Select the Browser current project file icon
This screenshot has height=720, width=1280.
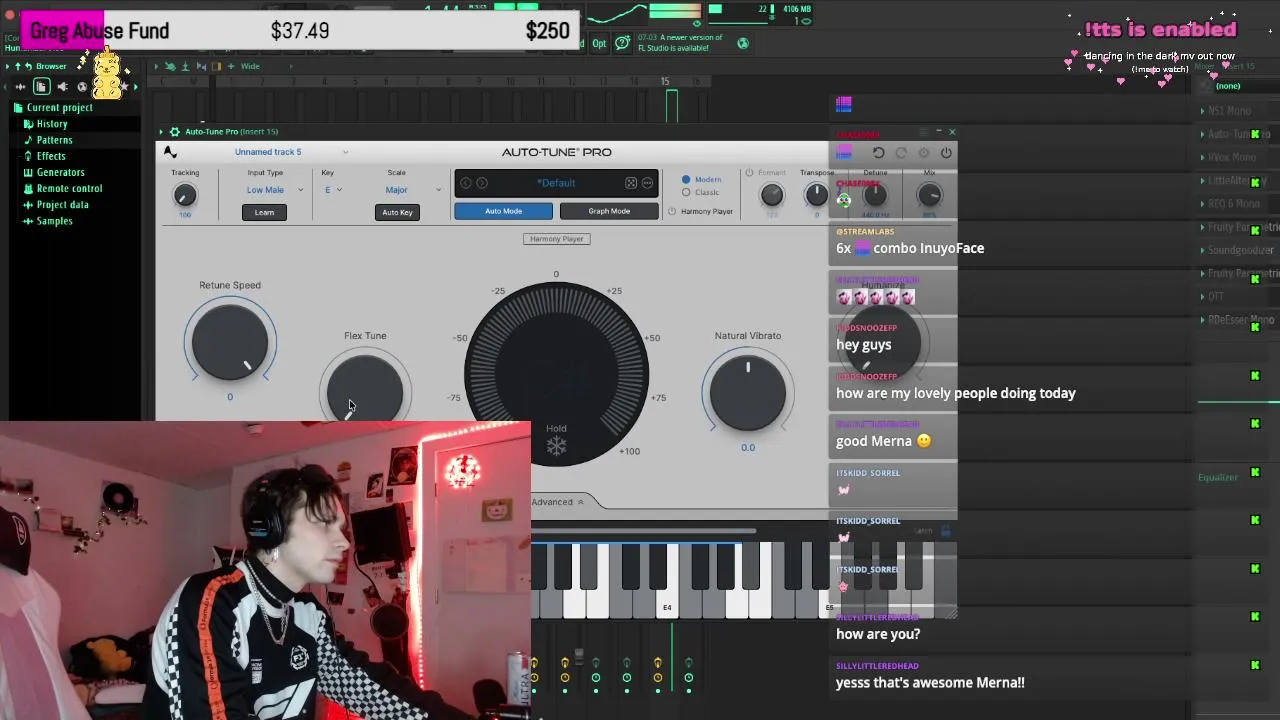click(41, 87)
